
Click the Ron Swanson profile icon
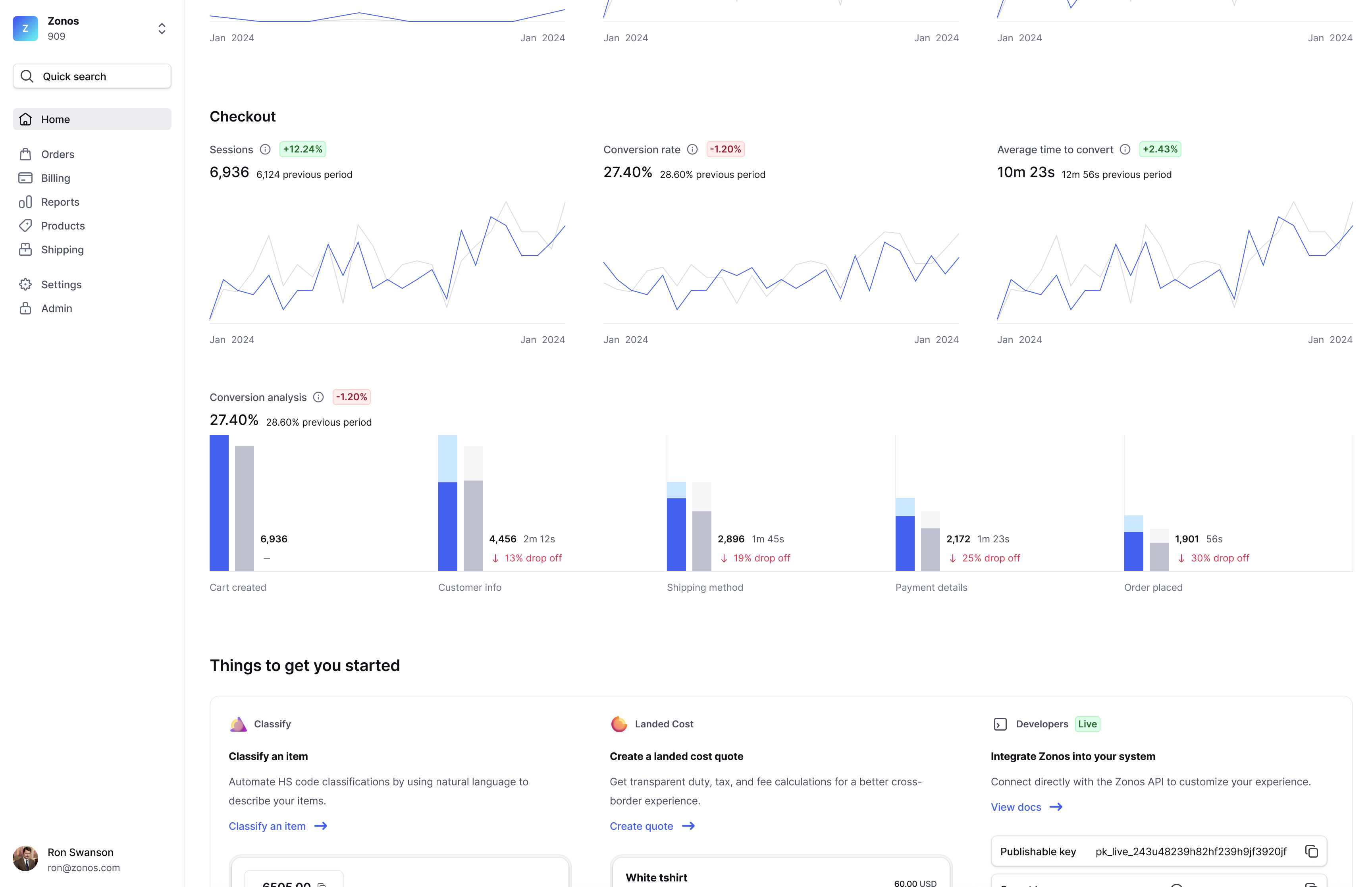(25, 859)
